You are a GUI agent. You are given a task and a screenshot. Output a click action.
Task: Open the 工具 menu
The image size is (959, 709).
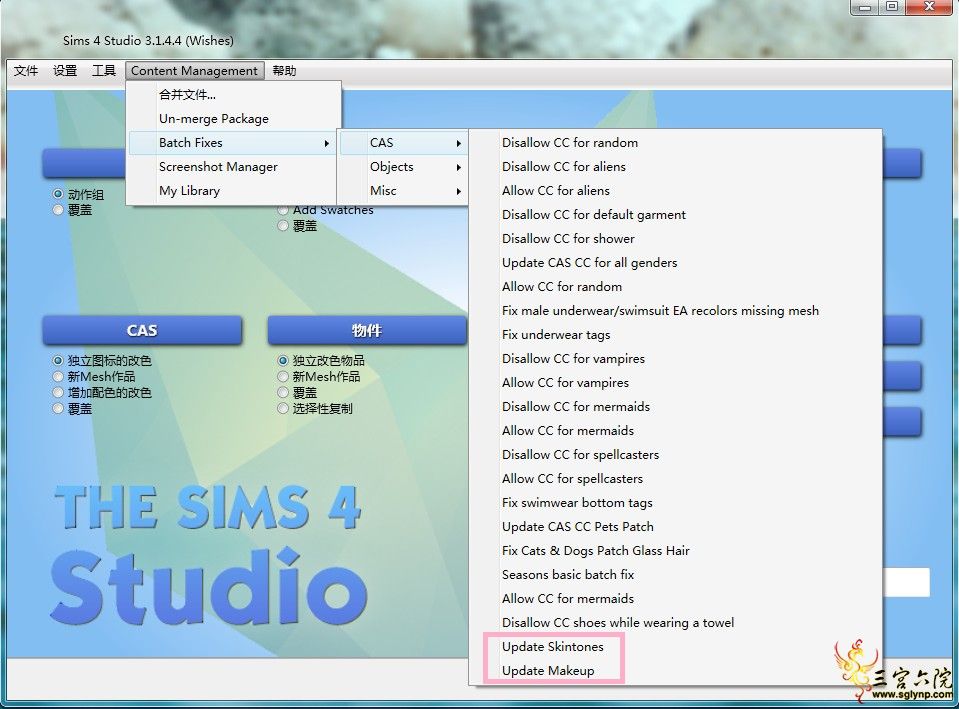(103, 71)
